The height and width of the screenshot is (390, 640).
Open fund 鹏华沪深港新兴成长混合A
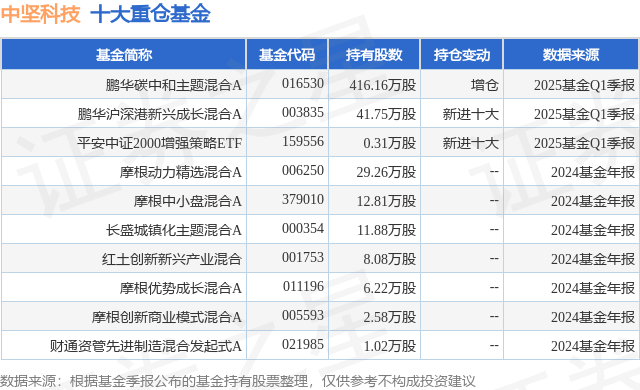click(160, 114)
